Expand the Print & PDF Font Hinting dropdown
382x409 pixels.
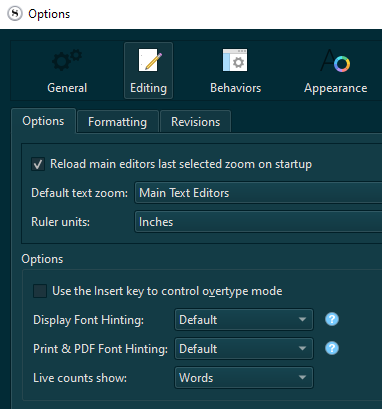(244, 349)
